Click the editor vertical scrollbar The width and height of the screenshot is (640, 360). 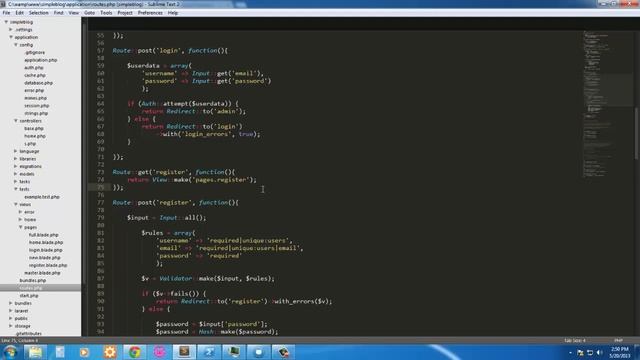click(636, 133)
